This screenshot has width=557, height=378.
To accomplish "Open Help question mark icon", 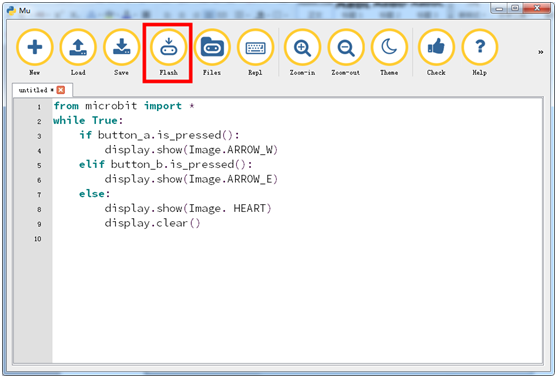I will click(480, 47).
